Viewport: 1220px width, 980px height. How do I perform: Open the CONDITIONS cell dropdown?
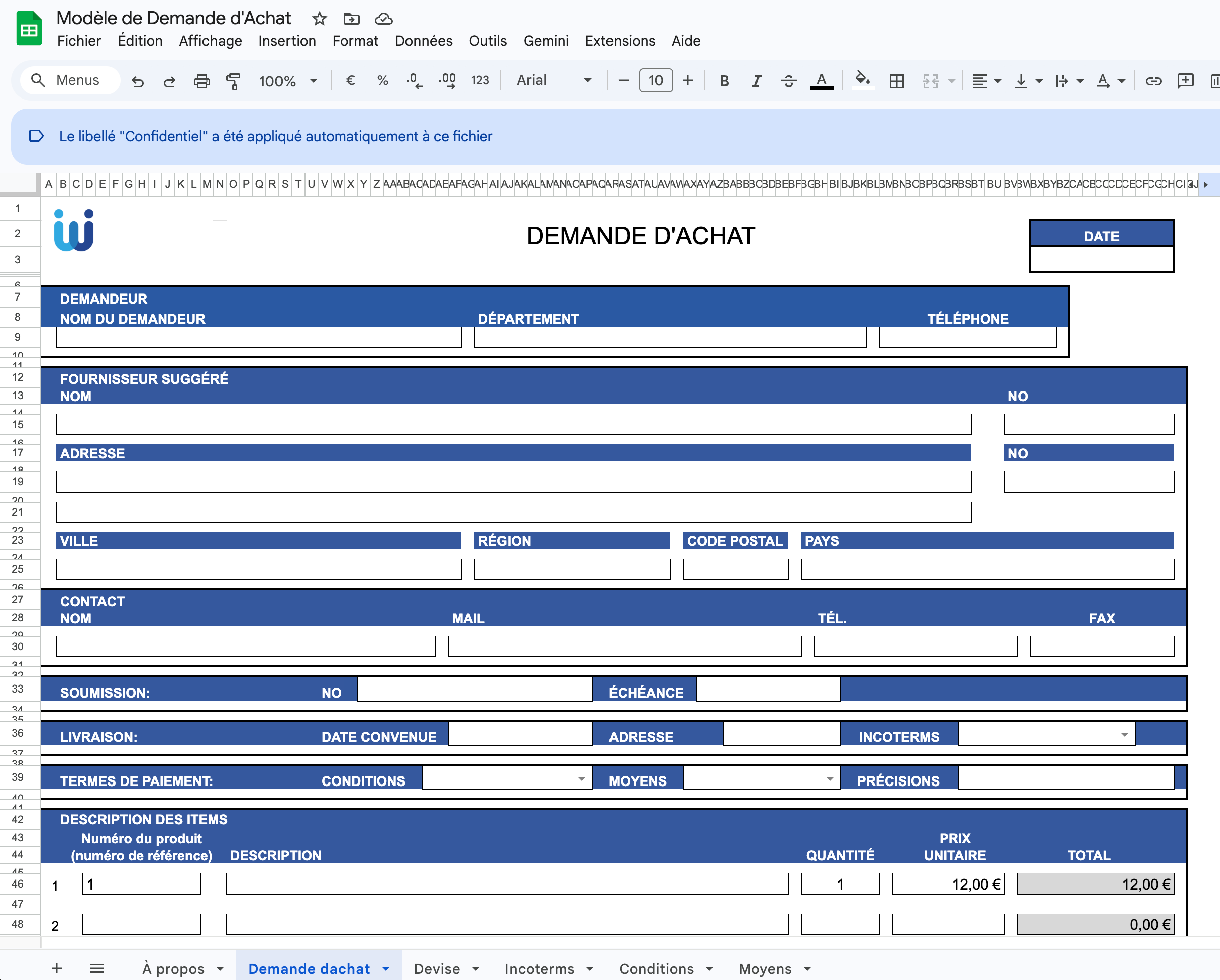(x=581, y=778)
